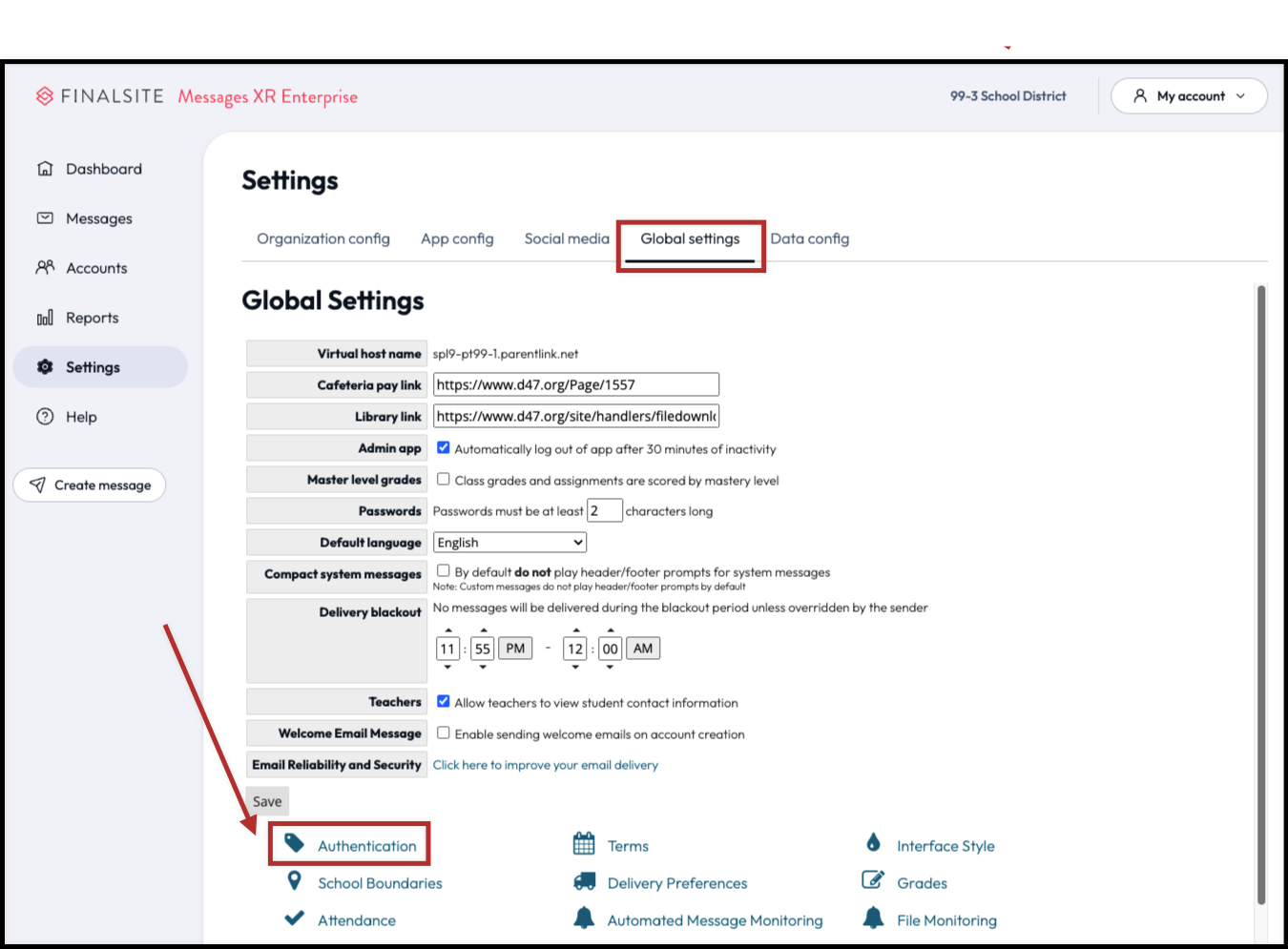1288x949 pixels.
Task: Click the Attendance checkmark icon
Action: click(x=295, y=918)
